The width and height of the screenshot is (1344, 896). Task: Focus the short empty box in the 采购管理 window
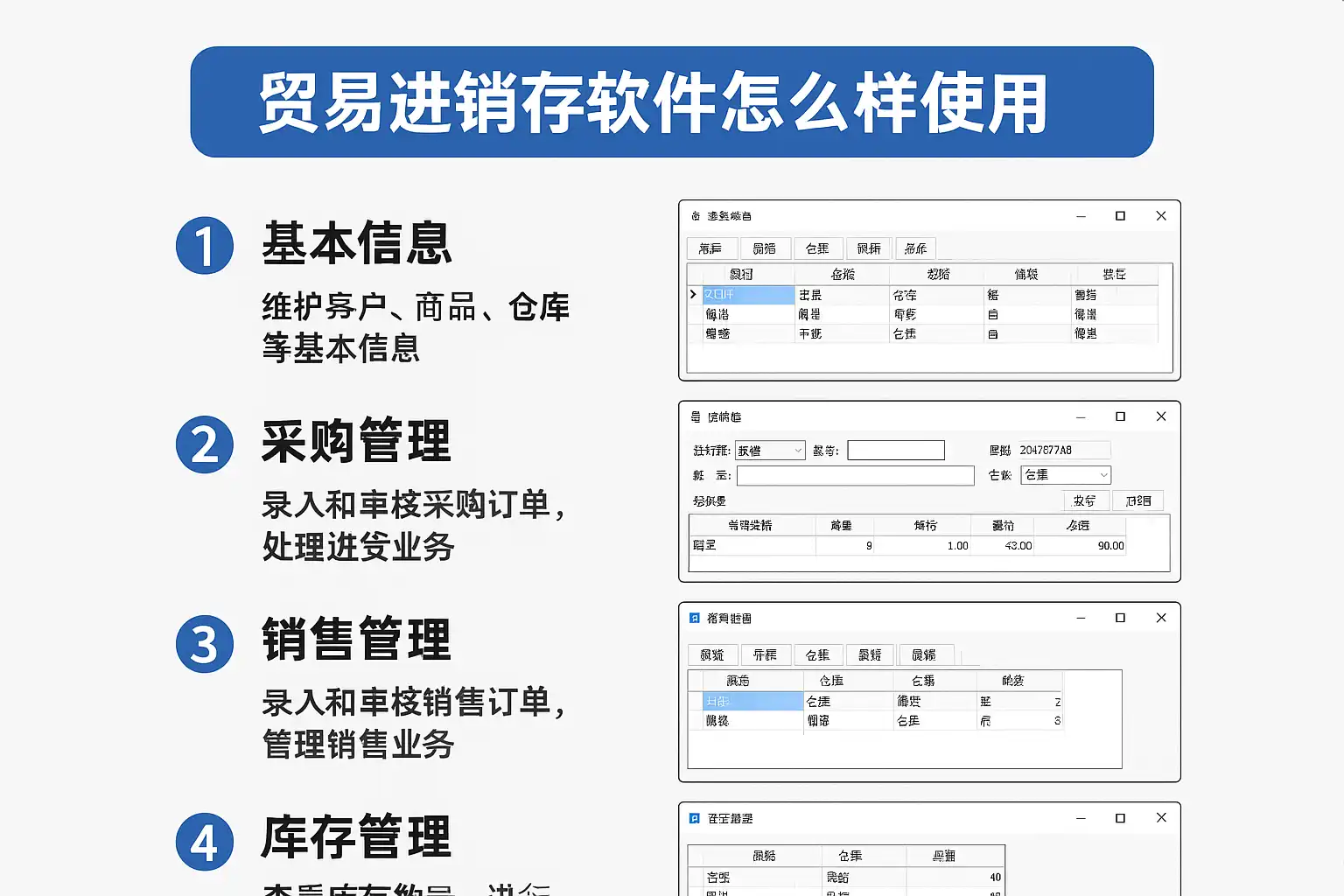click(896, 451)
